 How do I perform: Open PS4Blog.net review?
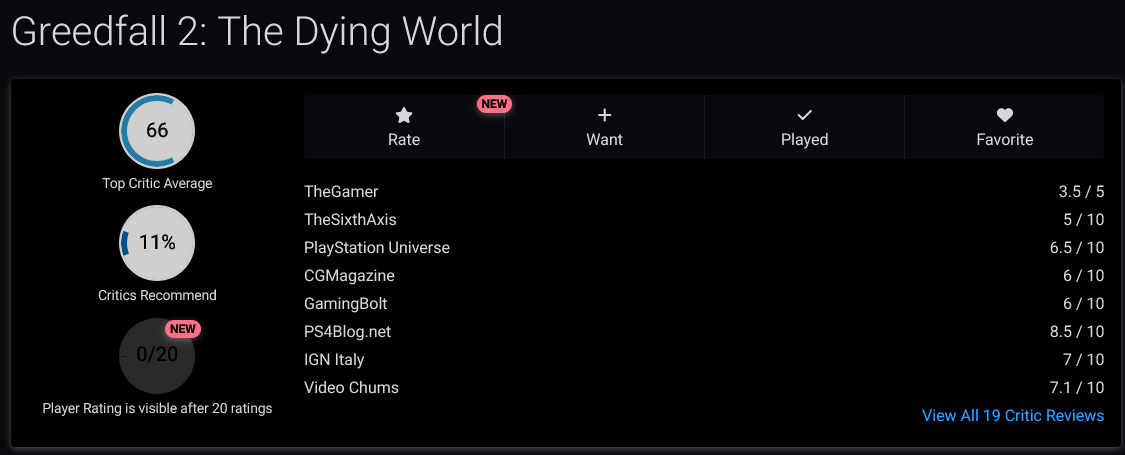tap(348, 332)
